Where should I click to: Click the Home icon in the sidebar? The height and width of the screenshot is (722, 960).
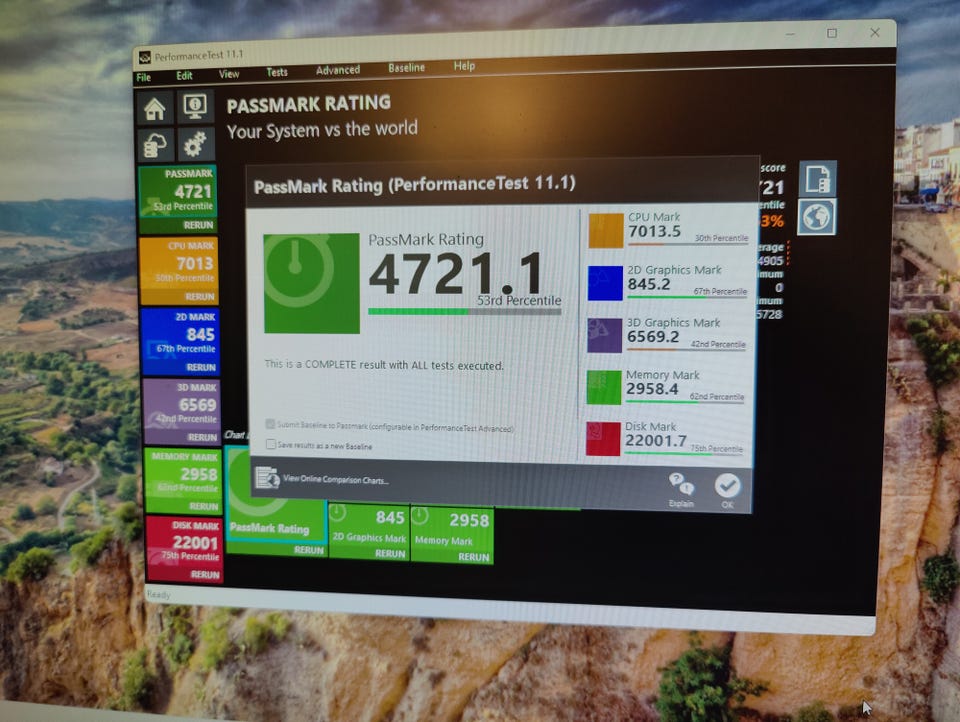click(155, 110)
